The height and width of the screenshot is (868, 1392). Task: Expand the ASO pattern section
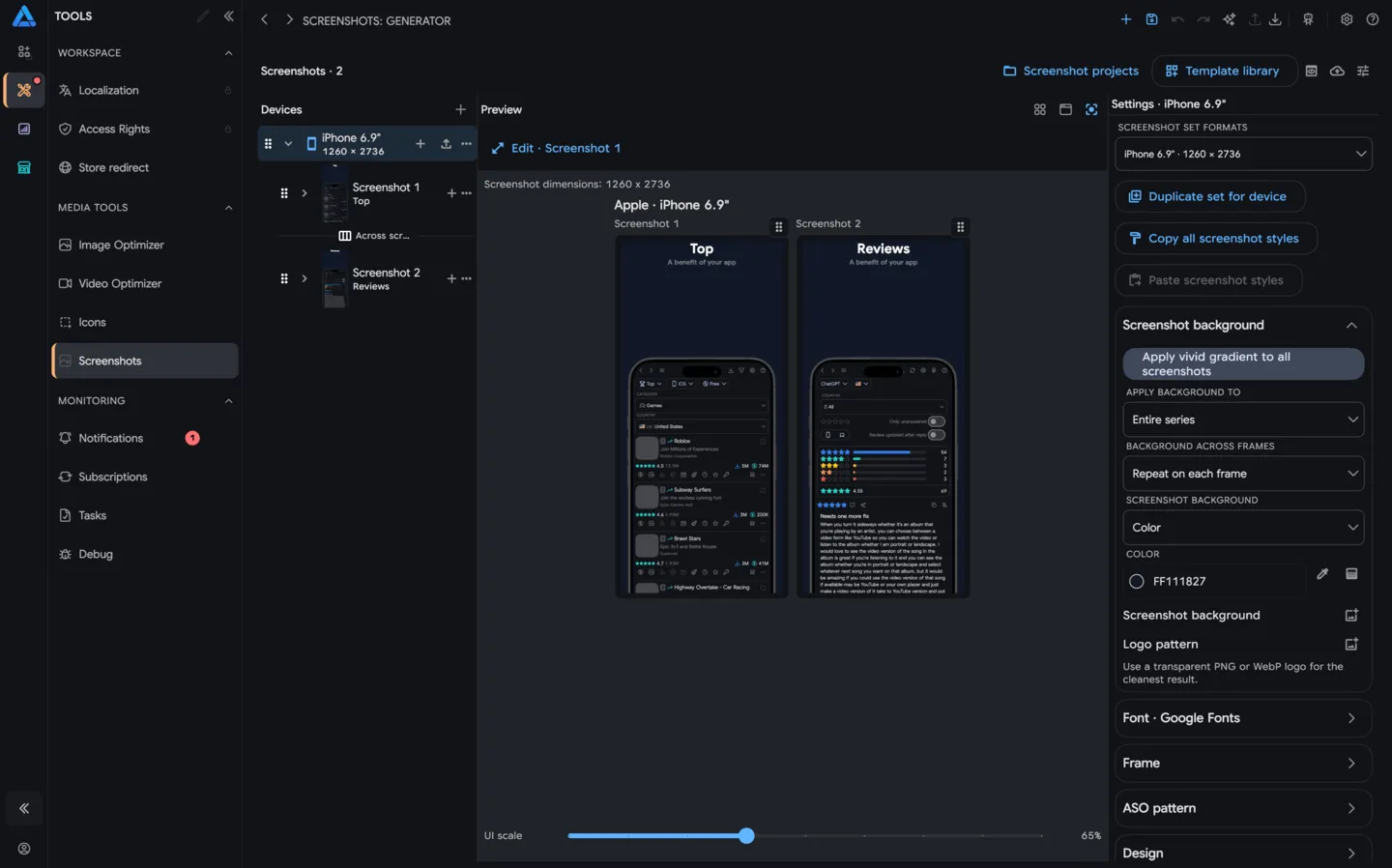click(1243, 808)
